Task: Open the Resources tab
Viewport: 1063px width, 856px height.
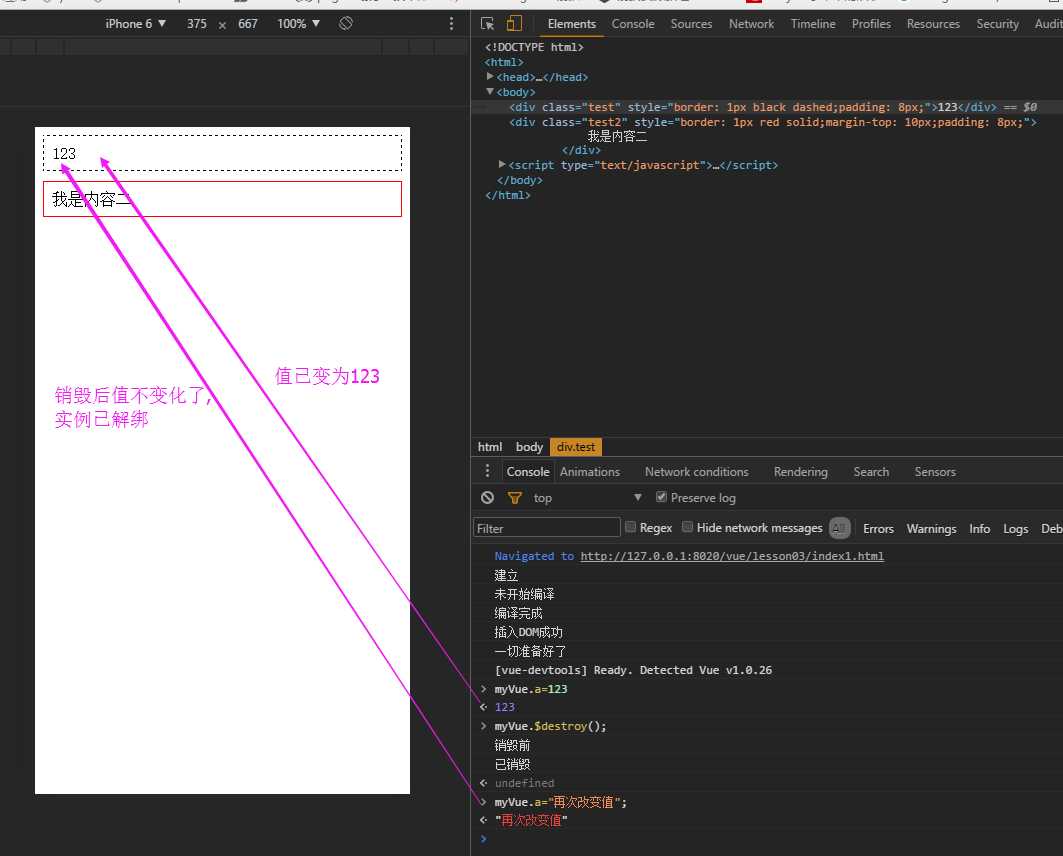Action: (933, 24)
